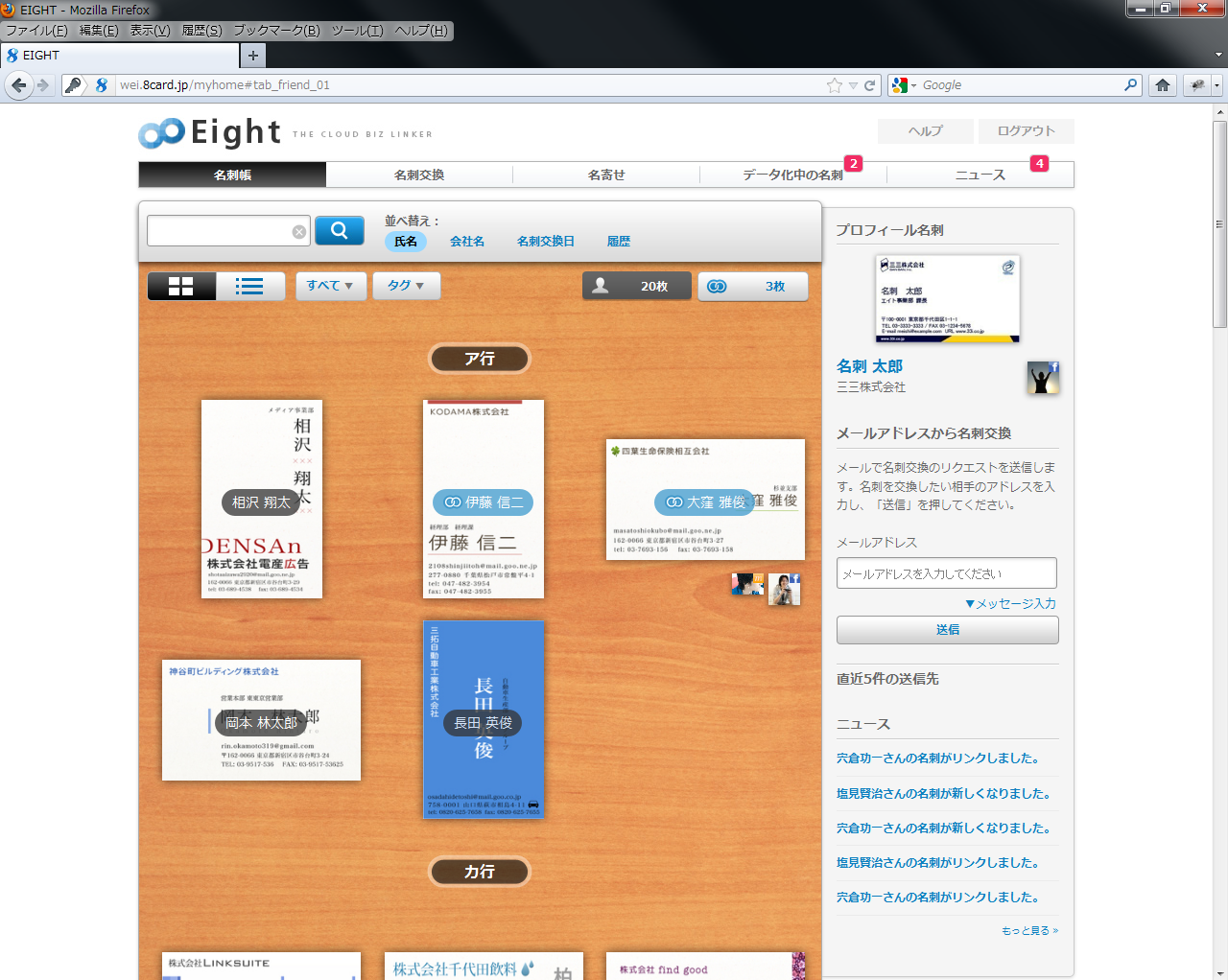
Task: Click the Firefox back button
Action: pyautogui.click(x=18, y=85)
